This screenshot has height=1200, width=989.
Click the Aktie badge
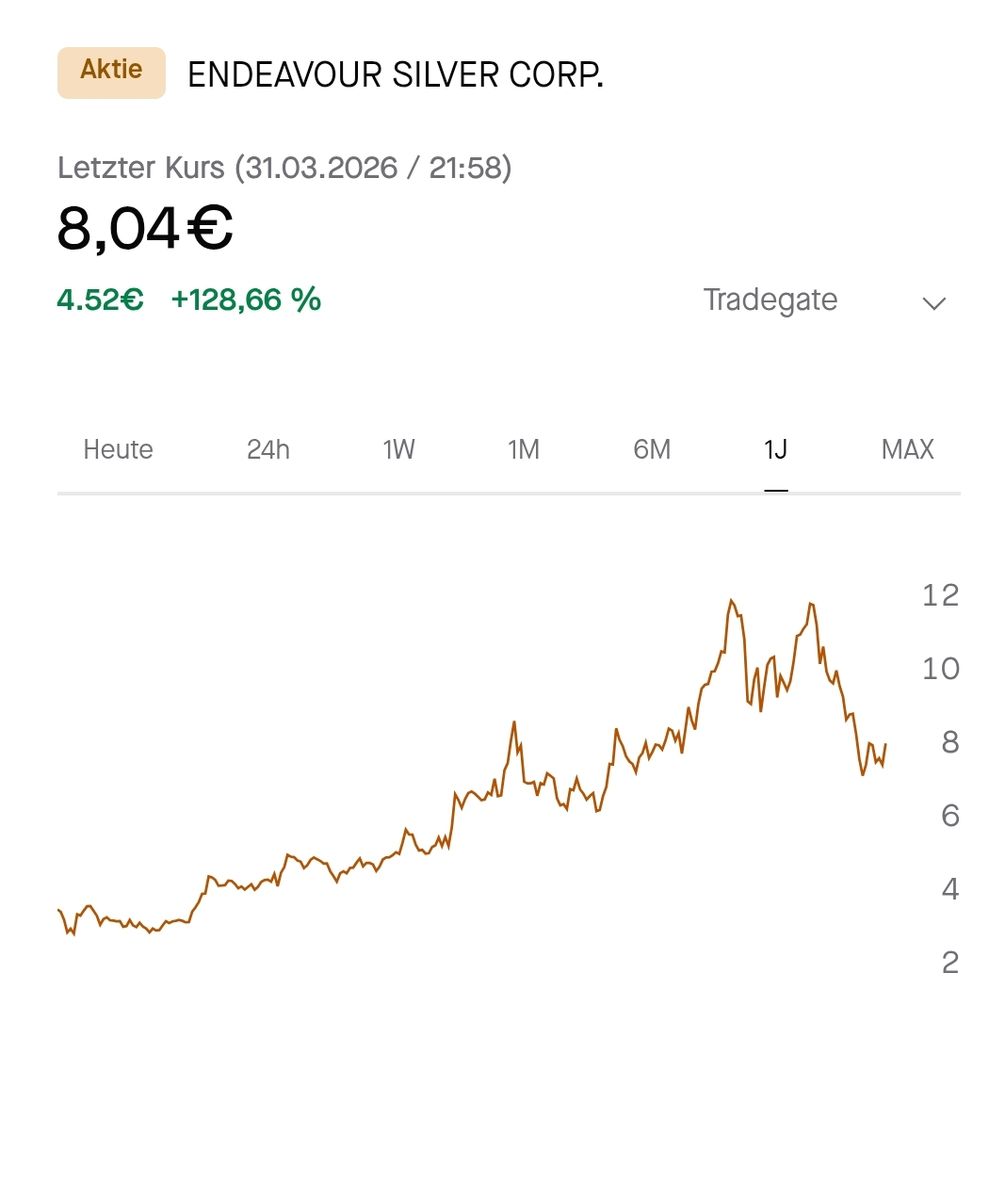(x=111, y=72)
